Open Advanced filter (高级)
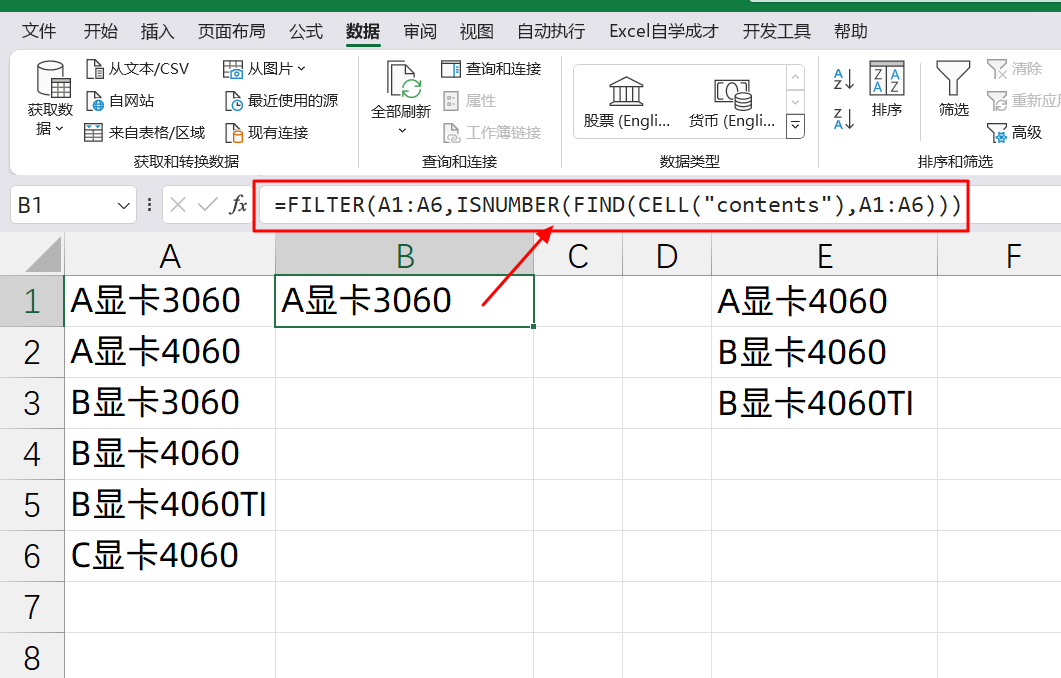The height and width of the screenshot is (678, 1061). (x=1014, y=133)
